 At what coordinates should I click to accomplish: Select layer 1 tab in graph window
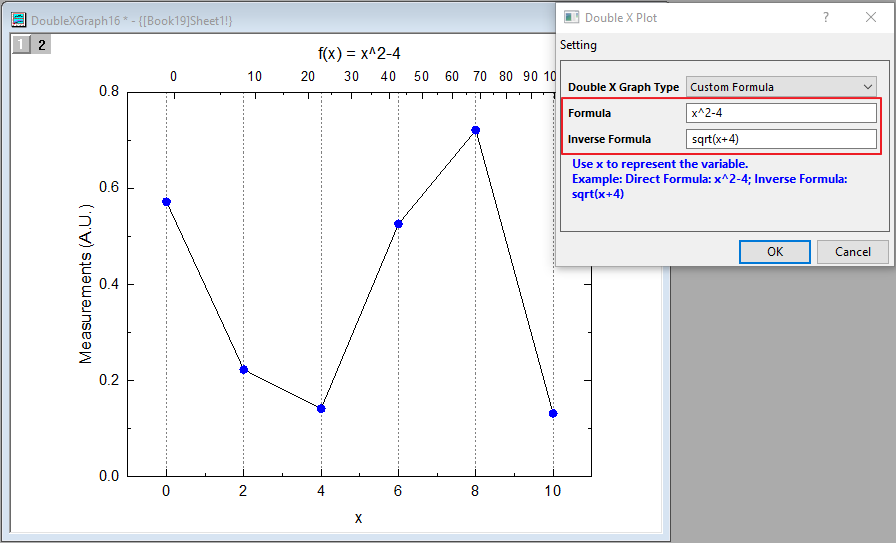tap(21, 45)
